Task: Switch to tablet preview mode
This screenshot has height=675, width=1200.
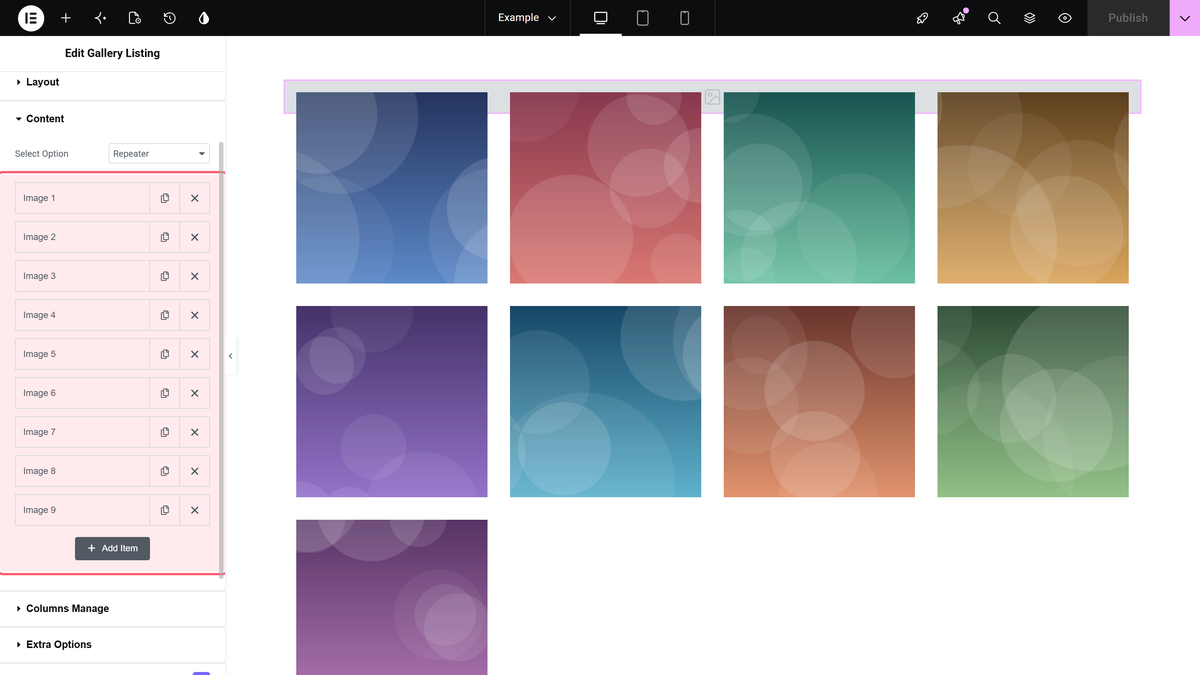Action: [x=643, y=18]
